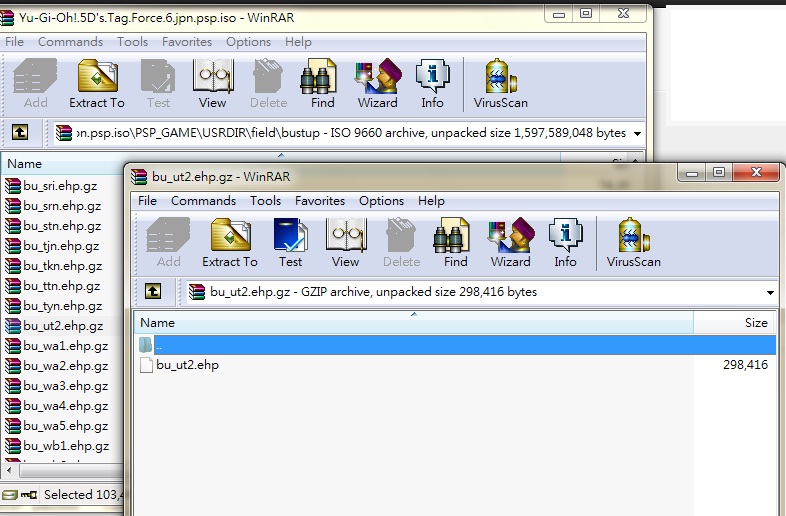Show Info in bu_ut2.ehp.gz window
Screen dimensions: 786x516
[565, 243]
